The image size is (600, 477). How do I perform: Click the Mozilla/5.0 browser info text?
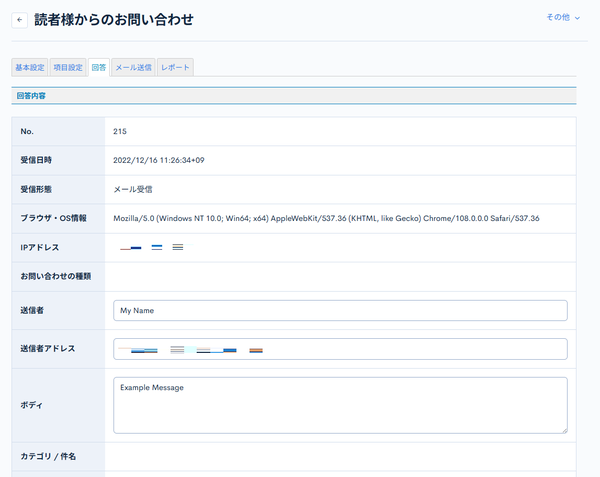coord(326,218)
